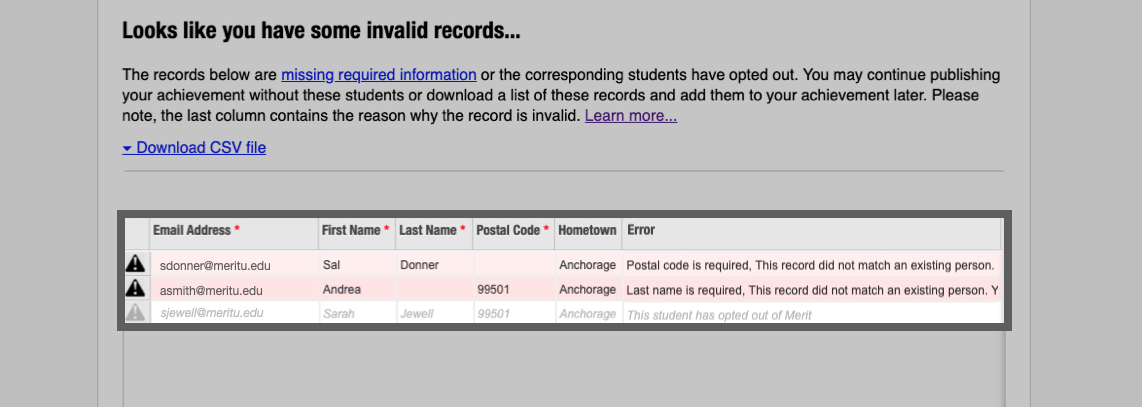The image size is (1142, 407).
Task: Open the missing required information link
Action: pyautogui.click(x=378, y=74)
